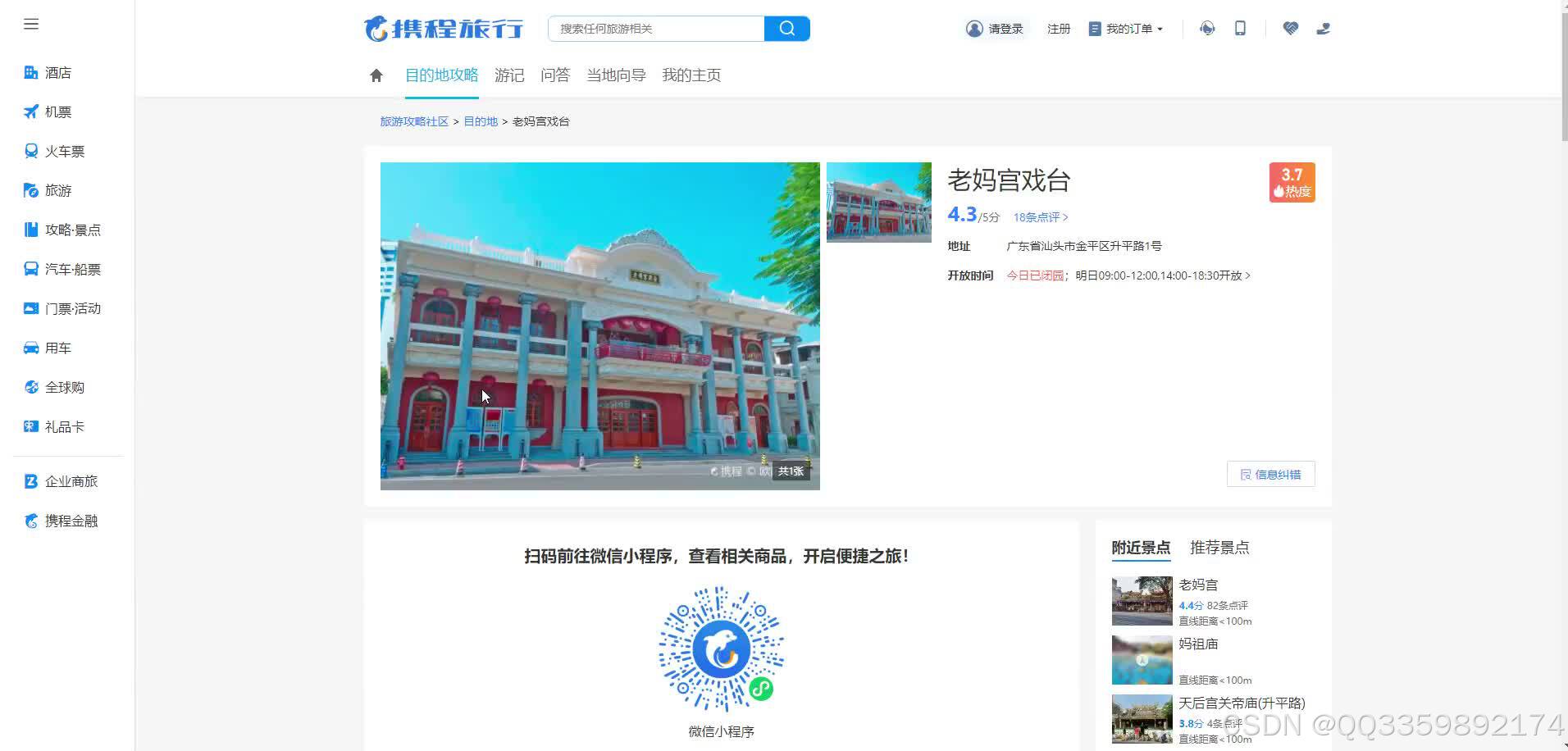The width and height of the screenshot is (1568, 751).
Task: Open nearby attraction 老妈宫 link
Action: [1198, 585]
